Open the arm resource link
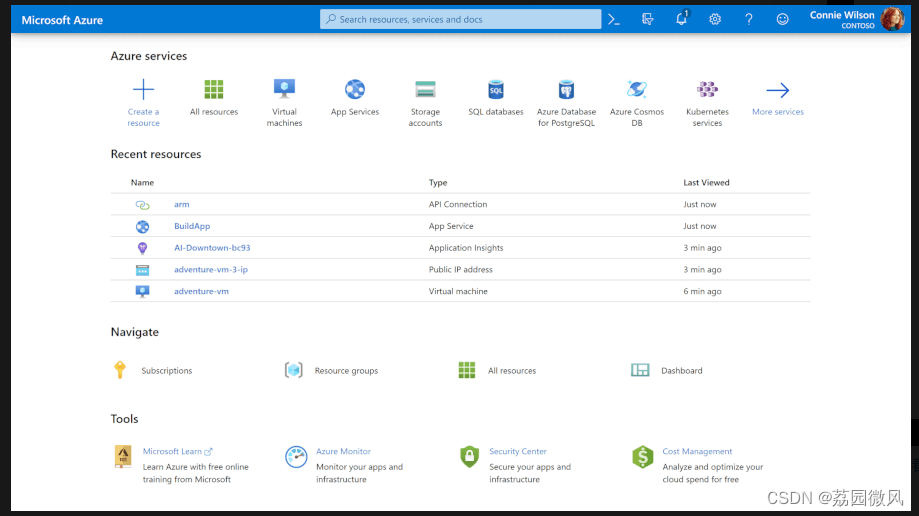The image size is (919, 516). coord(182,205)
